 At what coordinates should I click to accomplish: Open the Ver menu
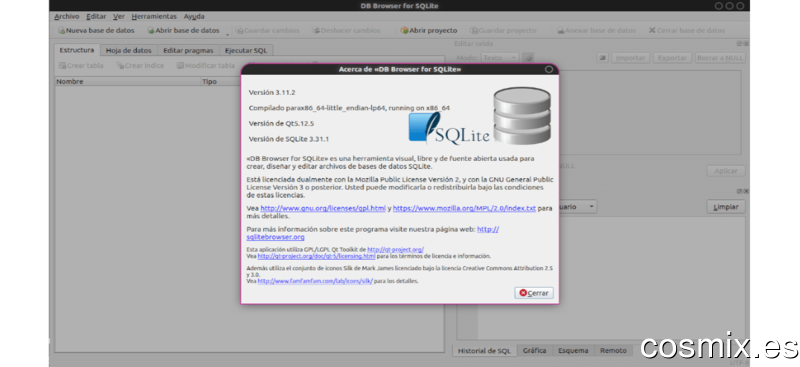(x=118, y=16)
